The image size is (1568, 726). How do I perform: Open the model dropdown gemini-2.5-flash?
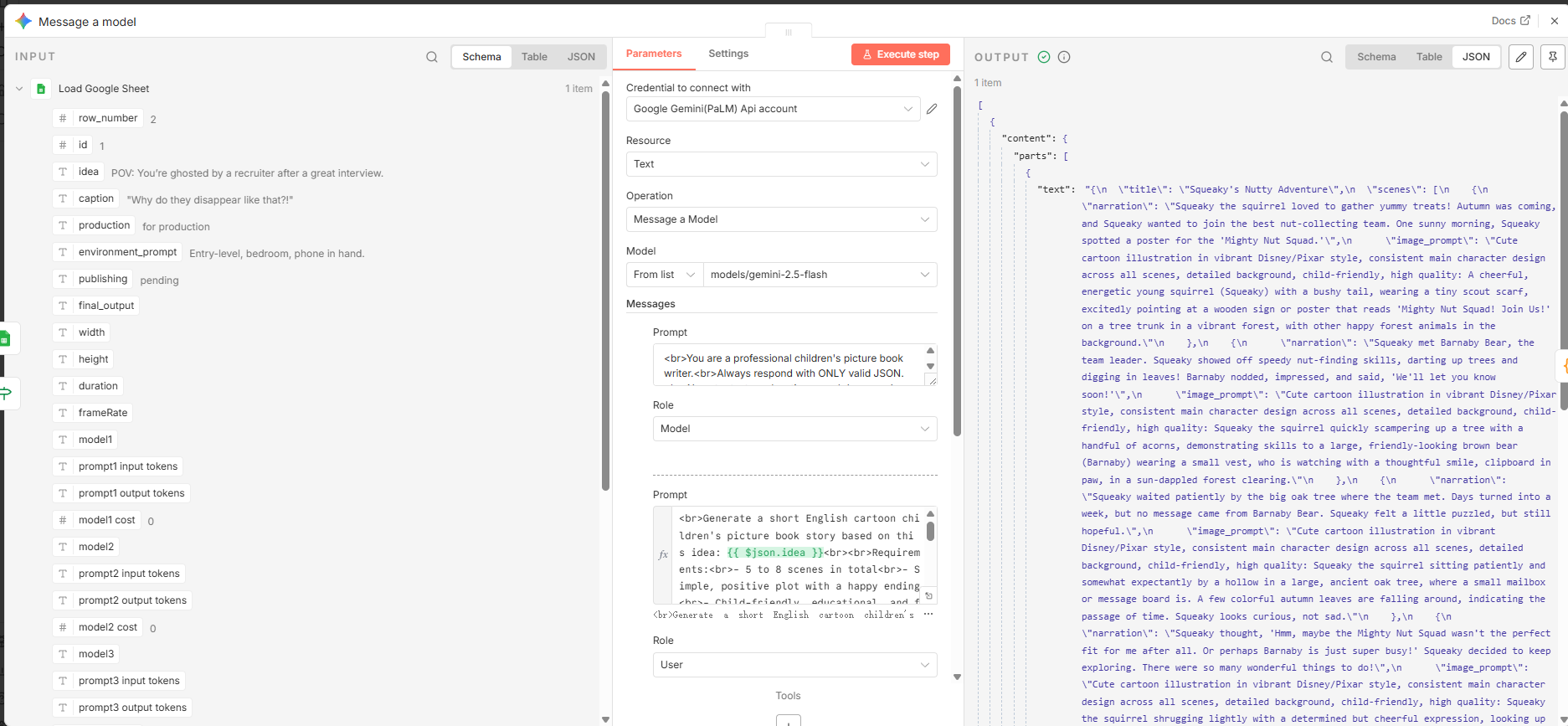(819, 275)
